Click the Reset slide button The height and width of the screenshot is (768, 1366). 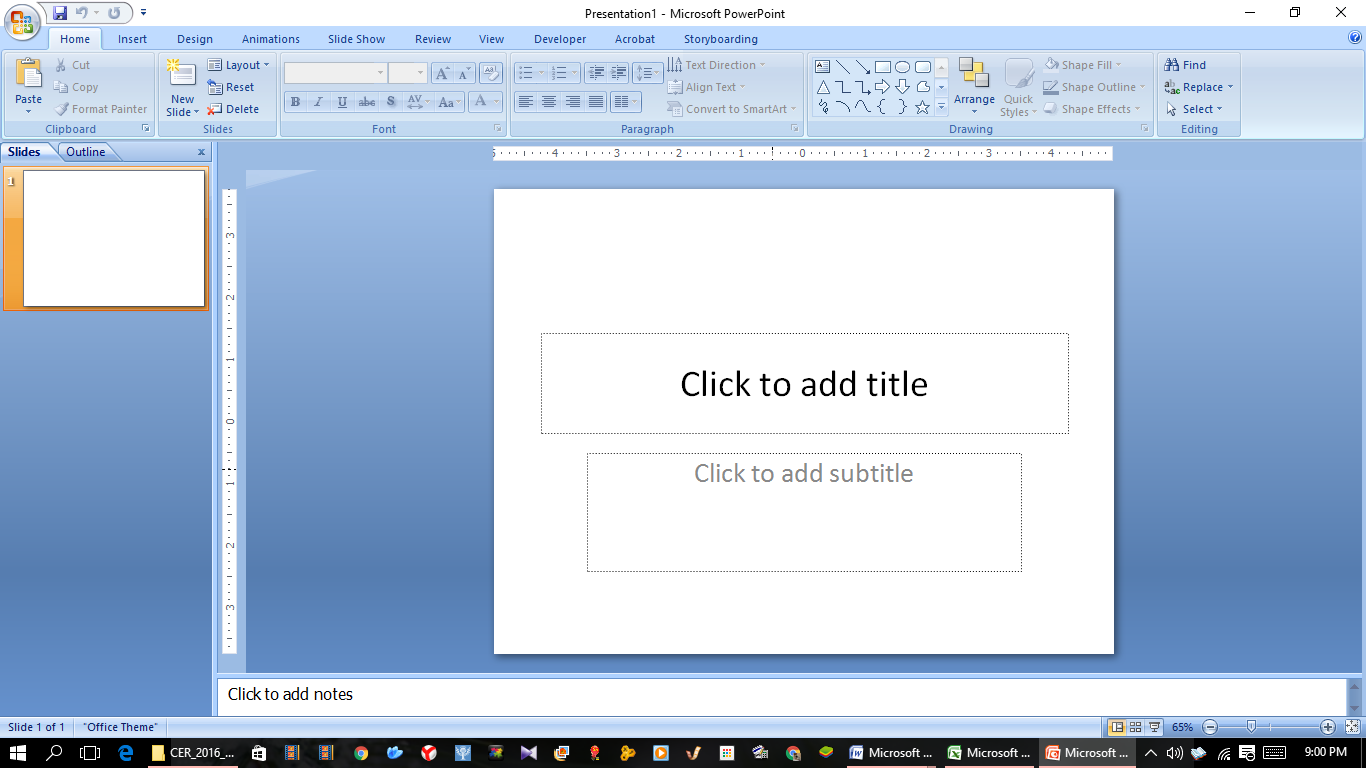[231, 87]
